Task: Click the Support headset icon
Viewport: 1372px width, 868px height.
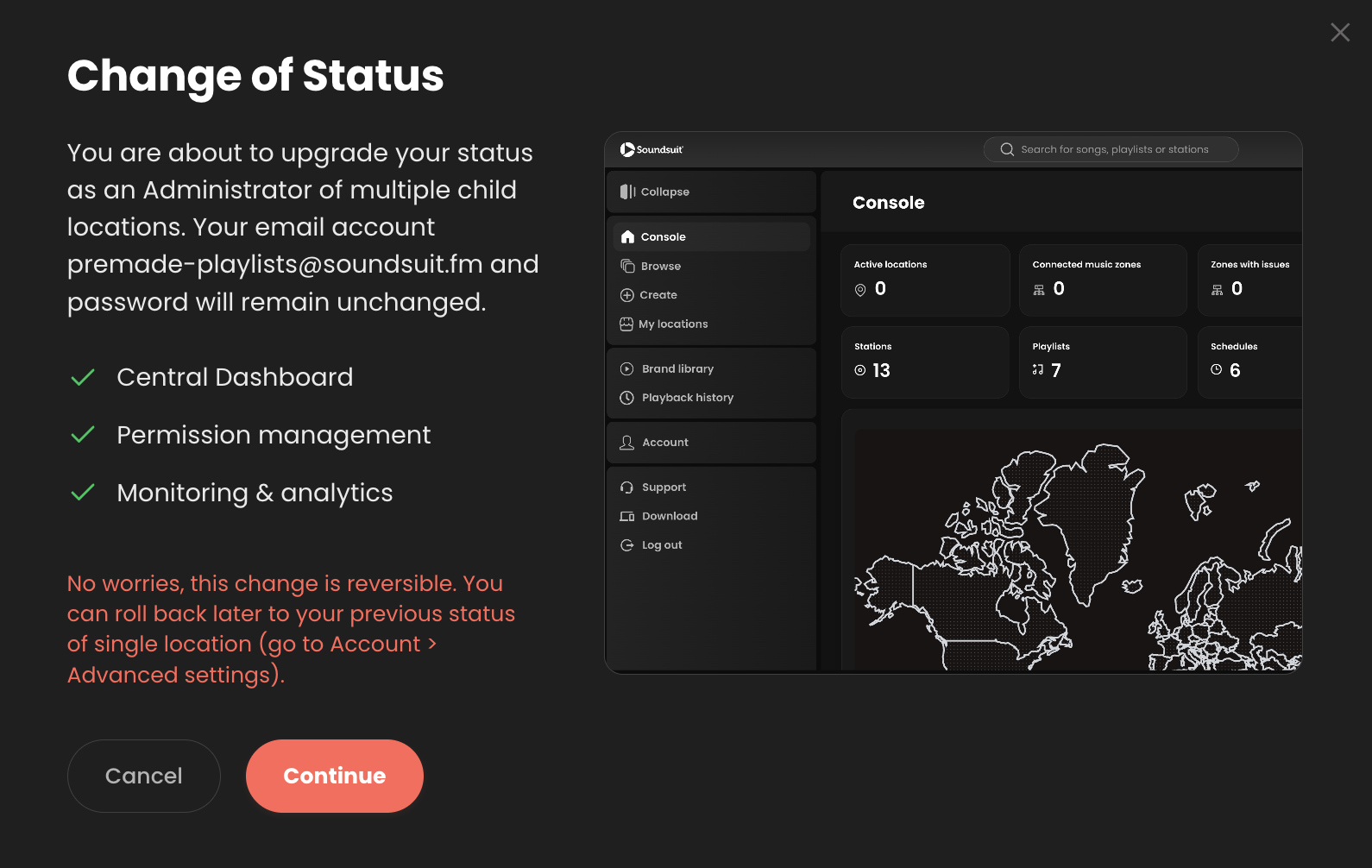Action: coord(627,487)
